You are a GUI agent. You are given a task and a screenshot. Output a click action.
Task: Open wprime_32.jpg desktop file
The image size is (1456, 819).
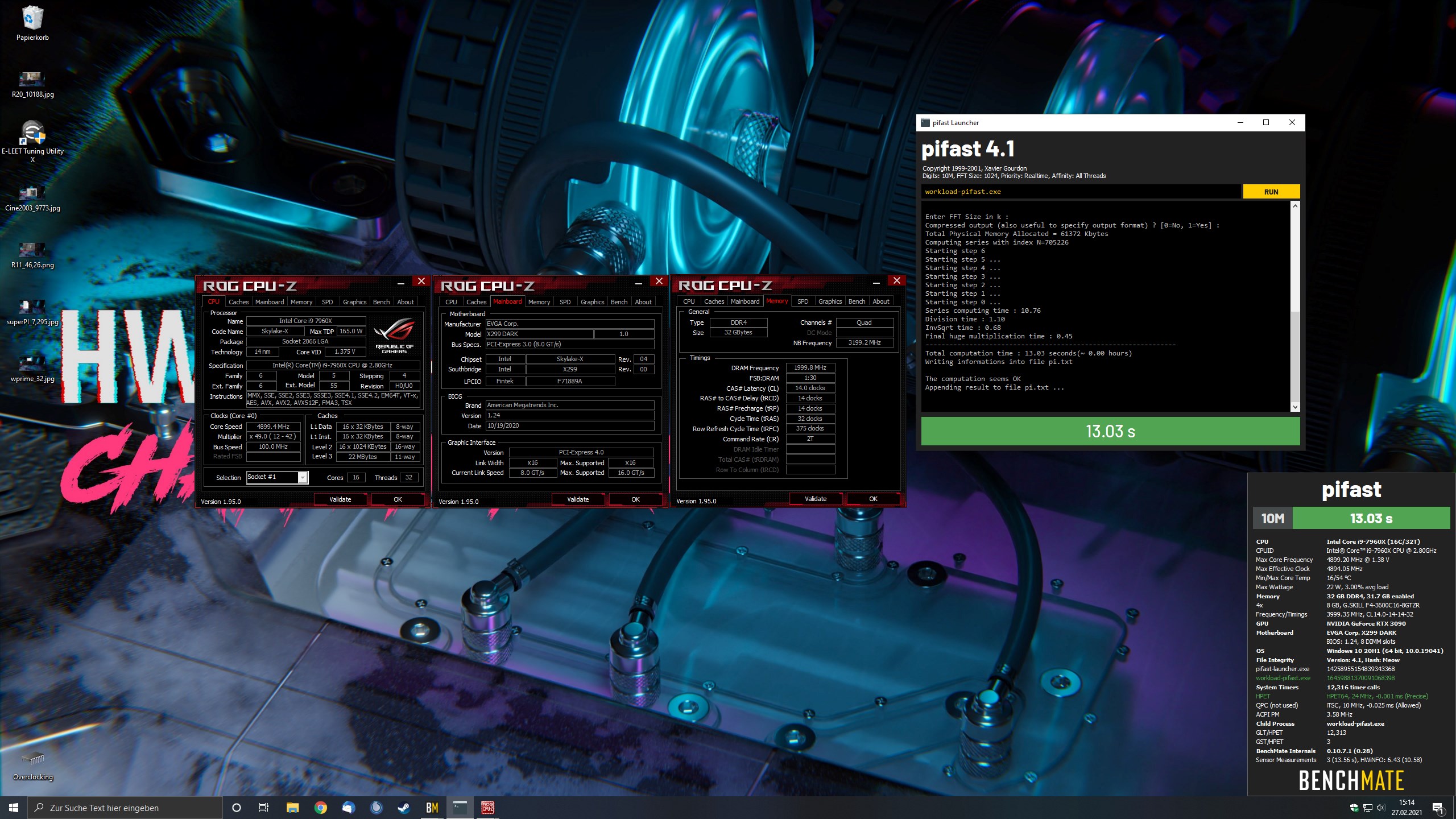coord(32,369)
